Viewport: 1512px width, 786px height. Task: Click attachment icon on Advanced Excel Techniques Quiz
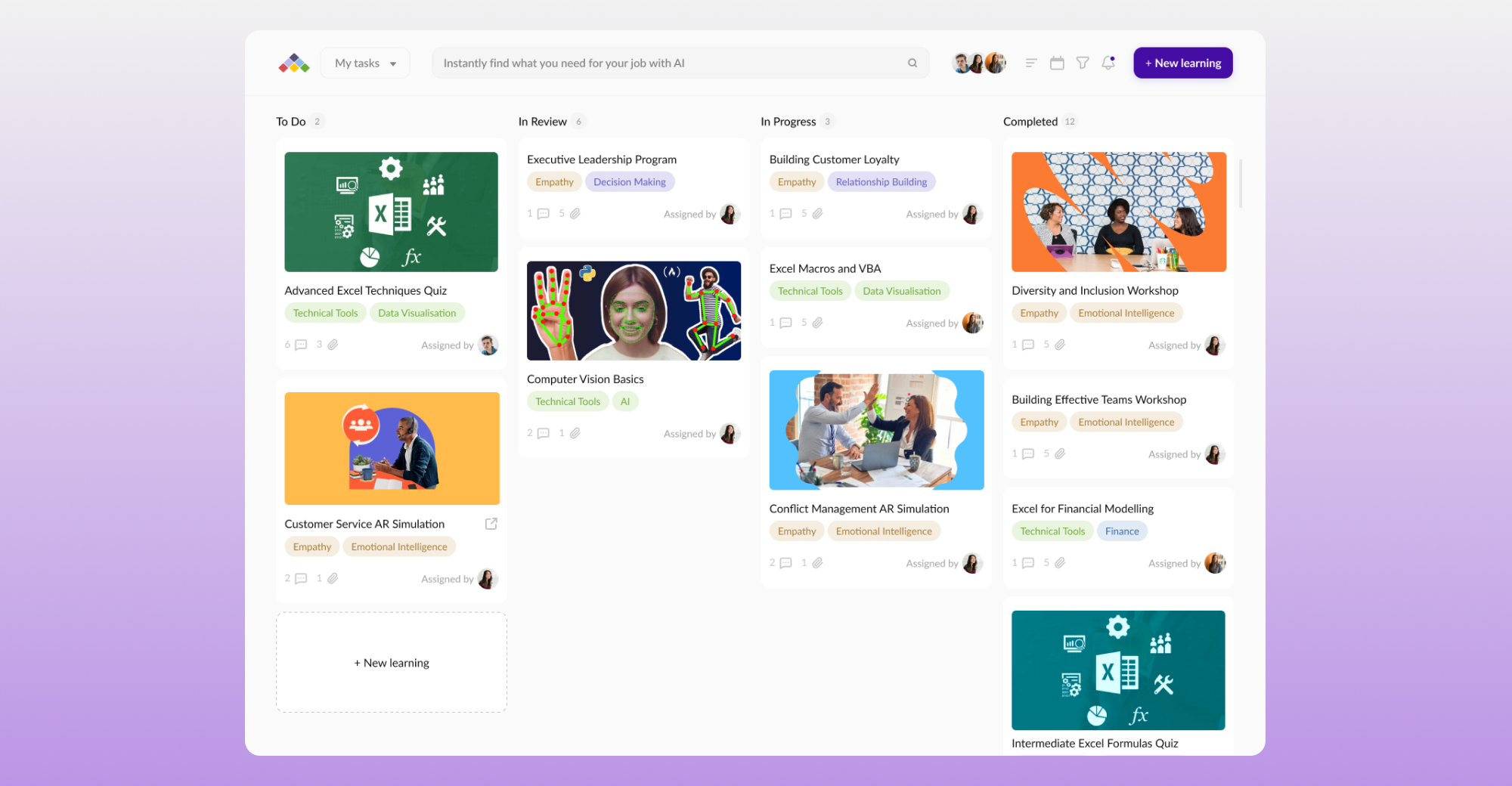tap(333, 345)
